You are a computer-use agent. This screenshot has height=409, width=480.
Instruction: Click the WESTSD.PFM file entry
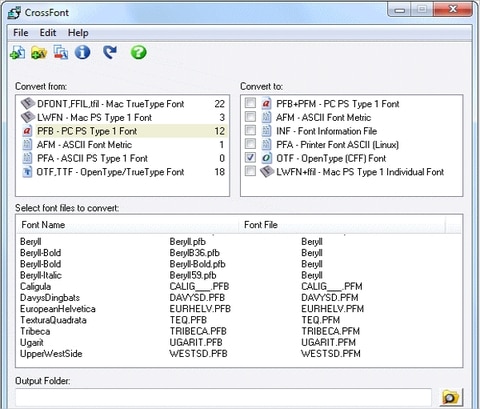pyautogui.click(x=331, y=353)
